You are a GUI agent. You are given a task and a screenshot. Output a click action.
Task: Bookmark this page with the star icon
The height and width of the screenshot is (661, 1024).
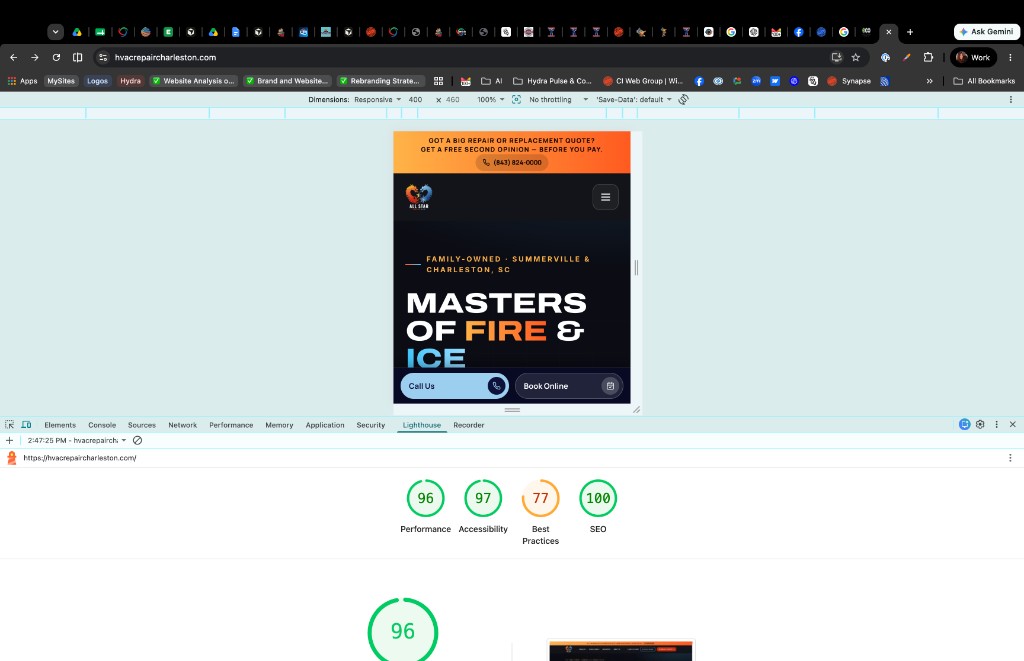point(856,57)
